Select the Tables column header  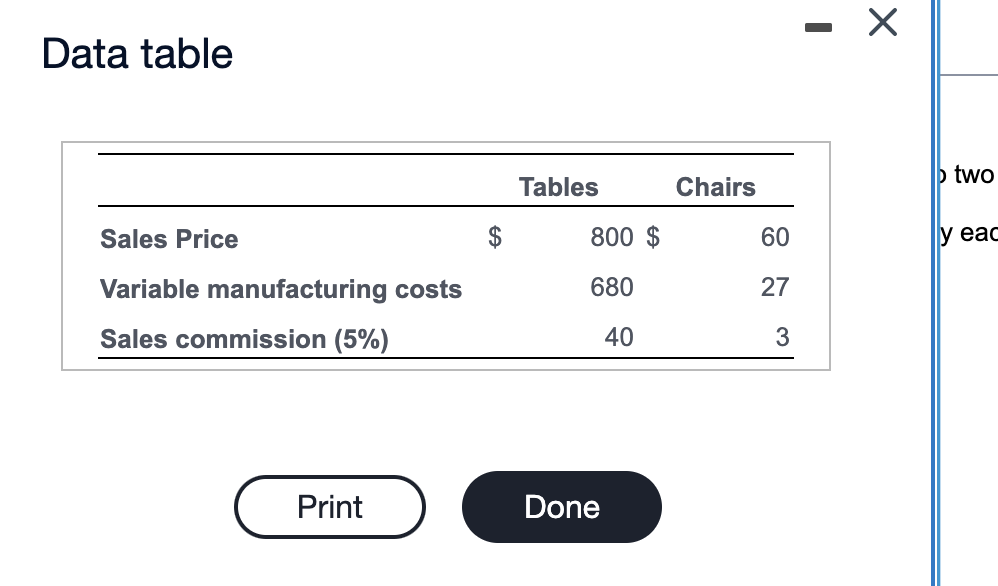tap(558, 187)
